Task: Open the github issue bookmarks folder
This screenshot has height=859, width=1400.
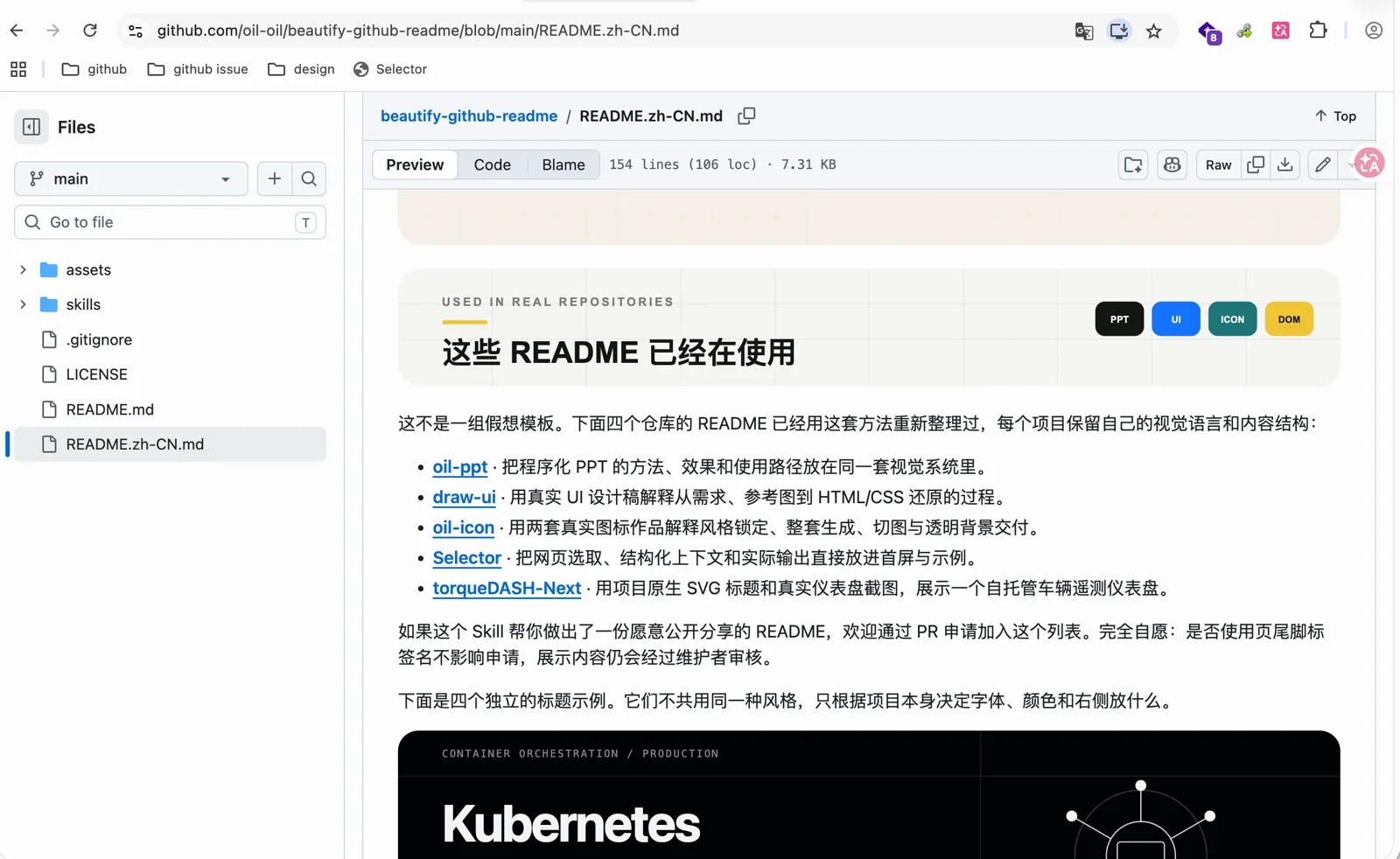Action: point(198,69)
